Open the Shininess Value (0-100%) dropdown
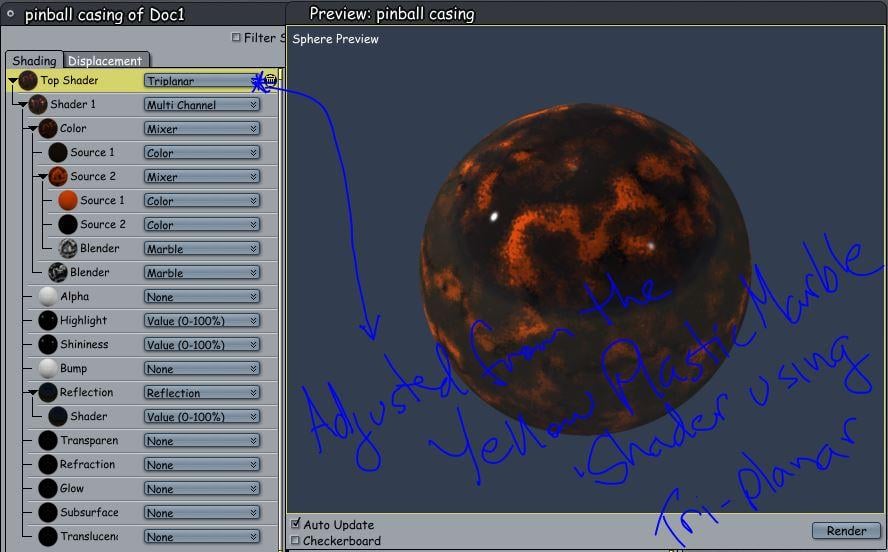This screenshot has height=552, width=888. click(202, 344)
